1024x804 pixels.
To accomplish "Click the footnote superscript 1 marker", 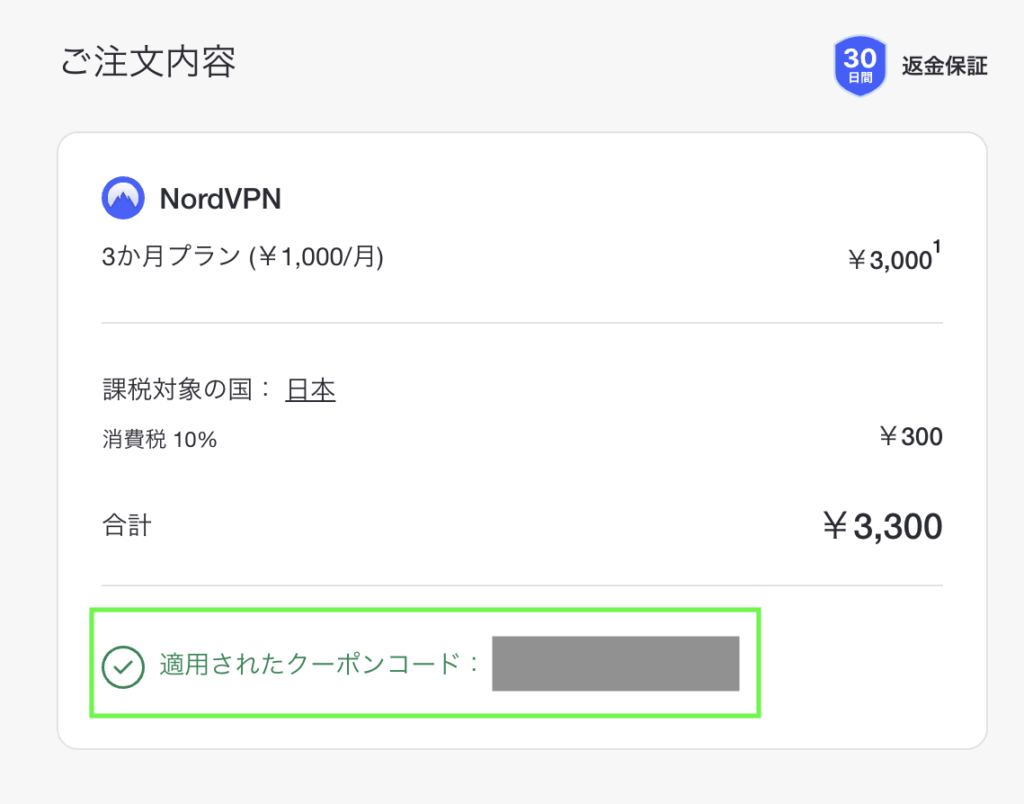I will [x=938, y=248].
